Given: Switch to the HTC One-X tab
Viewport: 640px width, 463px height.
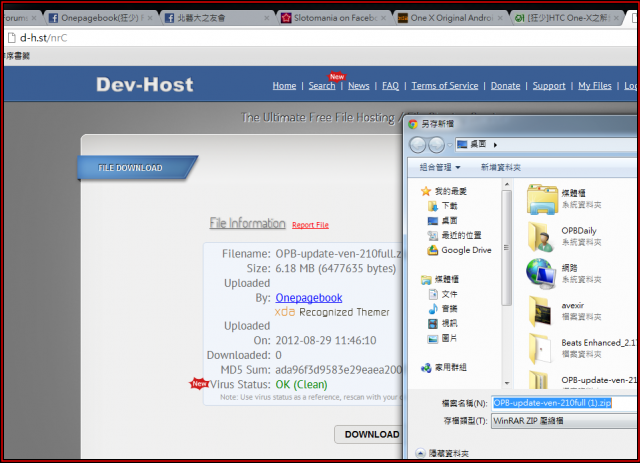Looking at the screenshot, I should point(567,18).
